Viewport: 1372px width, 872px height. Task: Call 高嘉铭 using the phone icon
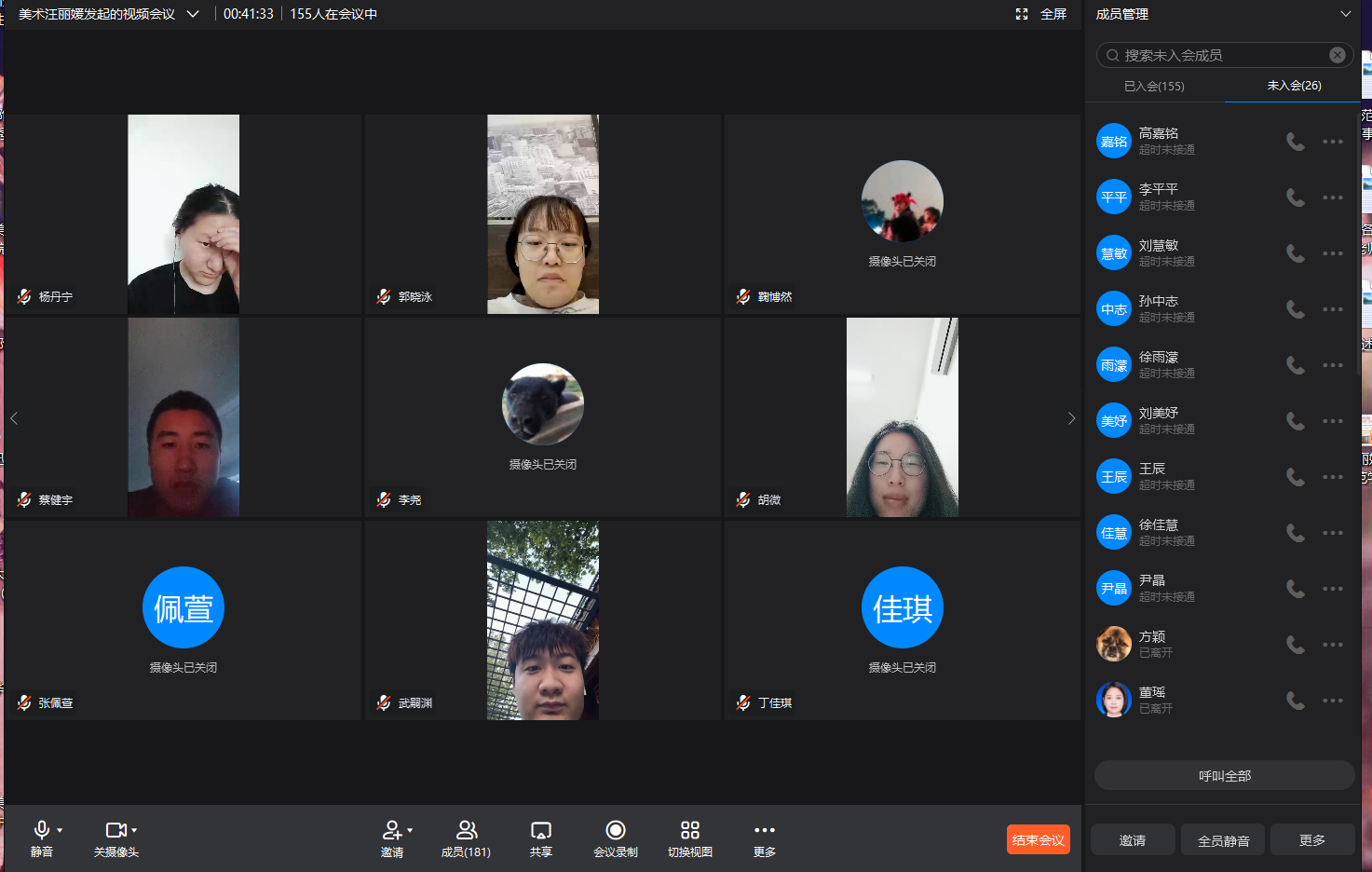point(1295,142)
